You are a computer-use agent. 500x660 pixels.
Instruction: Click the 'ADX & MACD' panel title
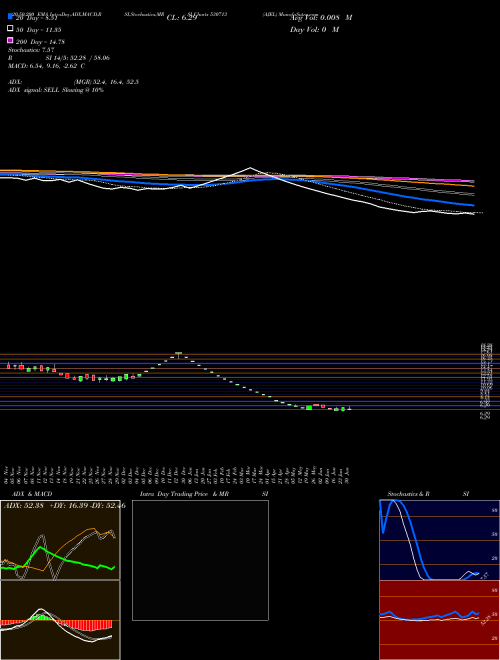[32, 494]
